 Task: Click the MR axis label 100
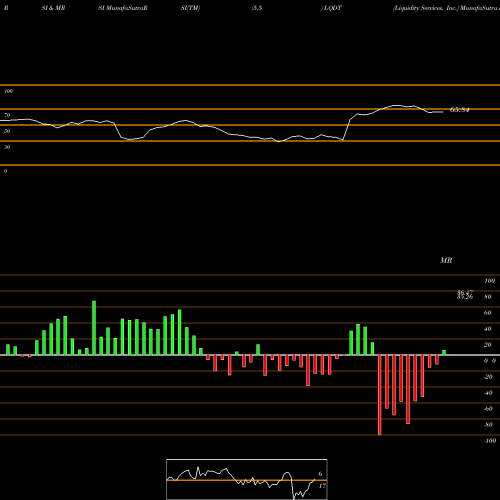pyautogui.click(x=489, y=281)
